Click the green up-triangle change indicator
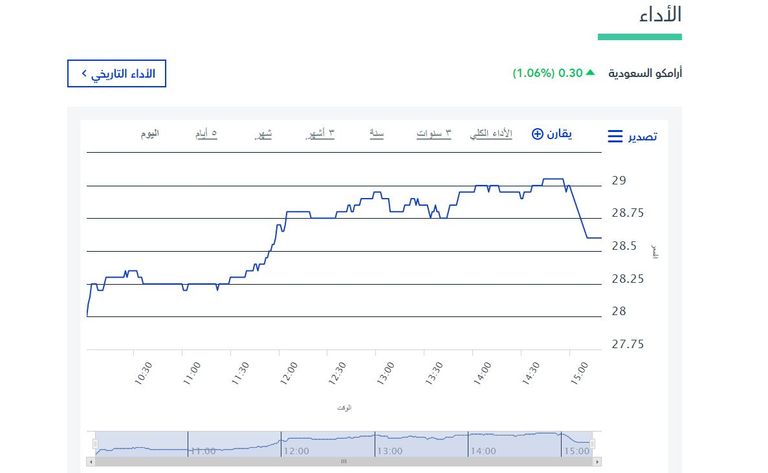This screenshot has height=473, width=768. pyautogui.click(x=590, y=73)
